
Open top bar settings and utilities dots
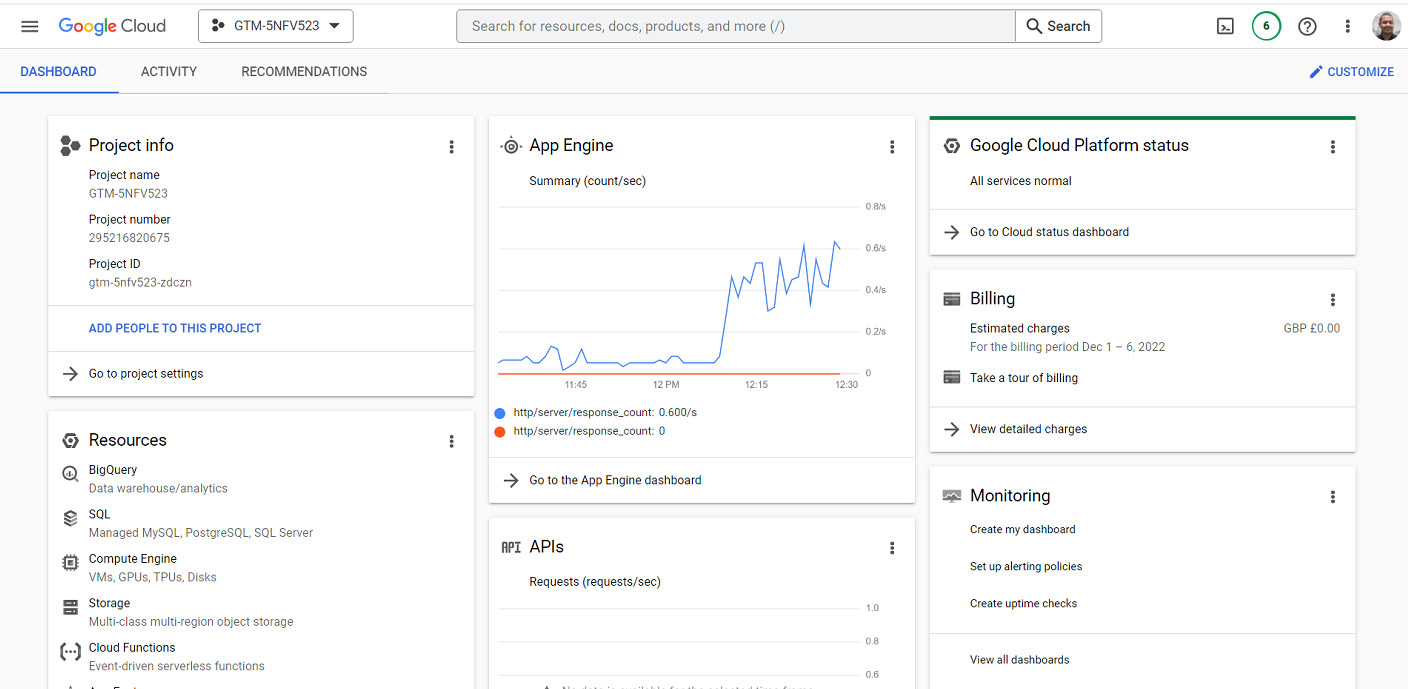(x=1347, y=27)
